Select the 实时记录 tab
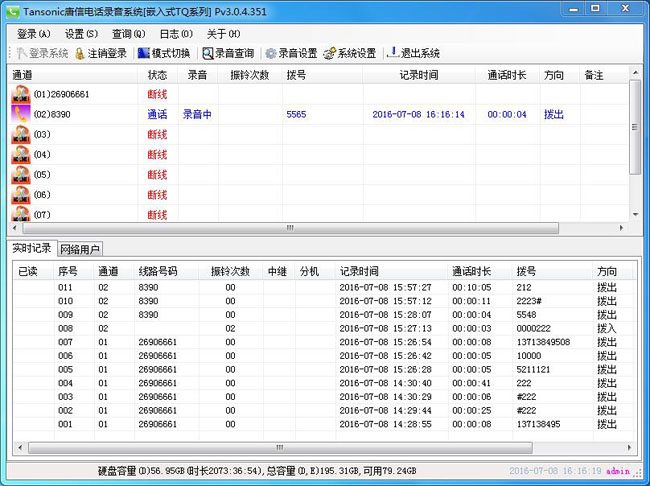Viewport: 650px width, 486px height. click(x=31, y=249)
